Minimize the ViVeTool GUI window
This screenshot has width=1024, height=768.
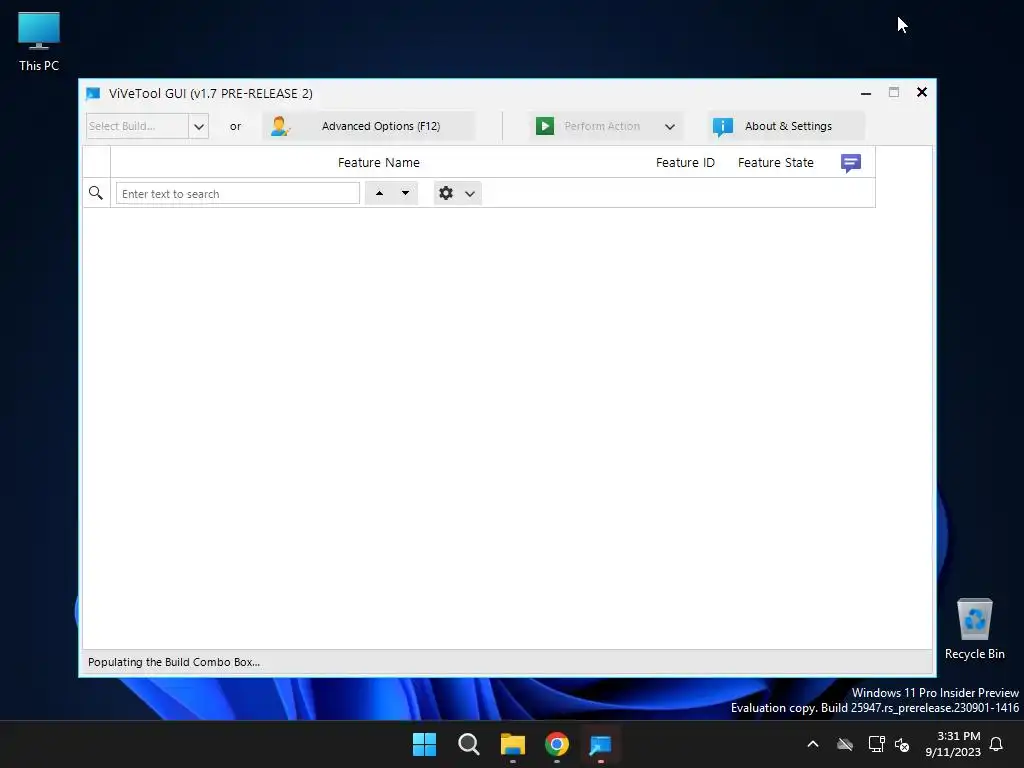coord(866,93)
